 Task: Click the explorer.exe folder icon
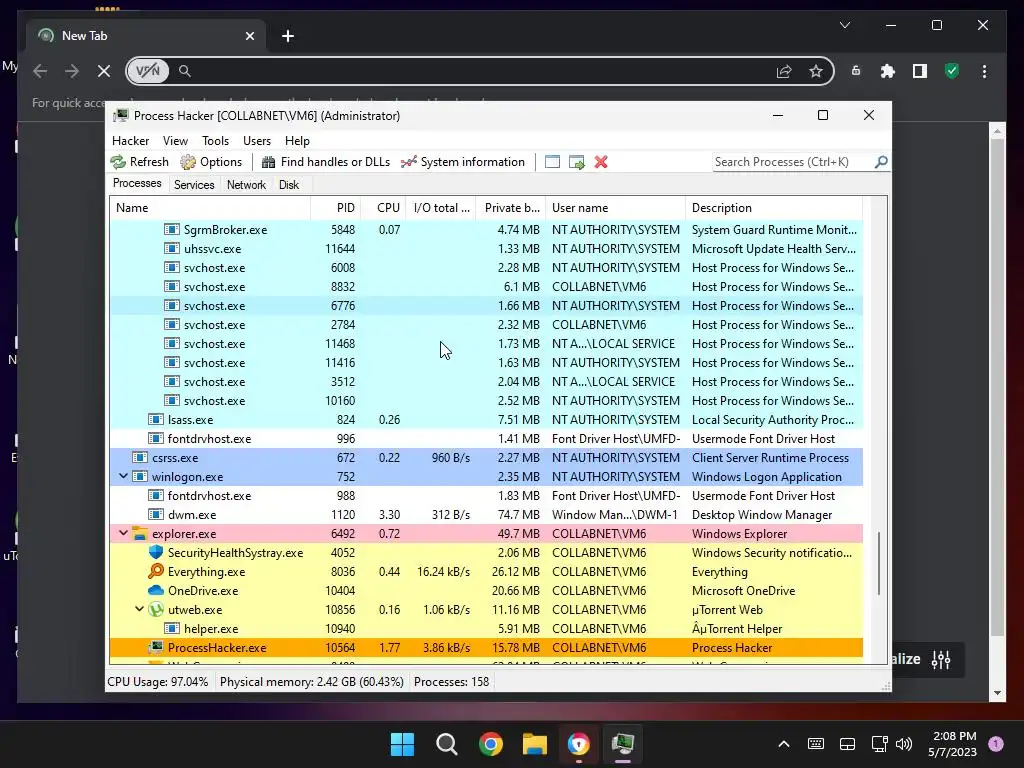[x=140, y=534]
